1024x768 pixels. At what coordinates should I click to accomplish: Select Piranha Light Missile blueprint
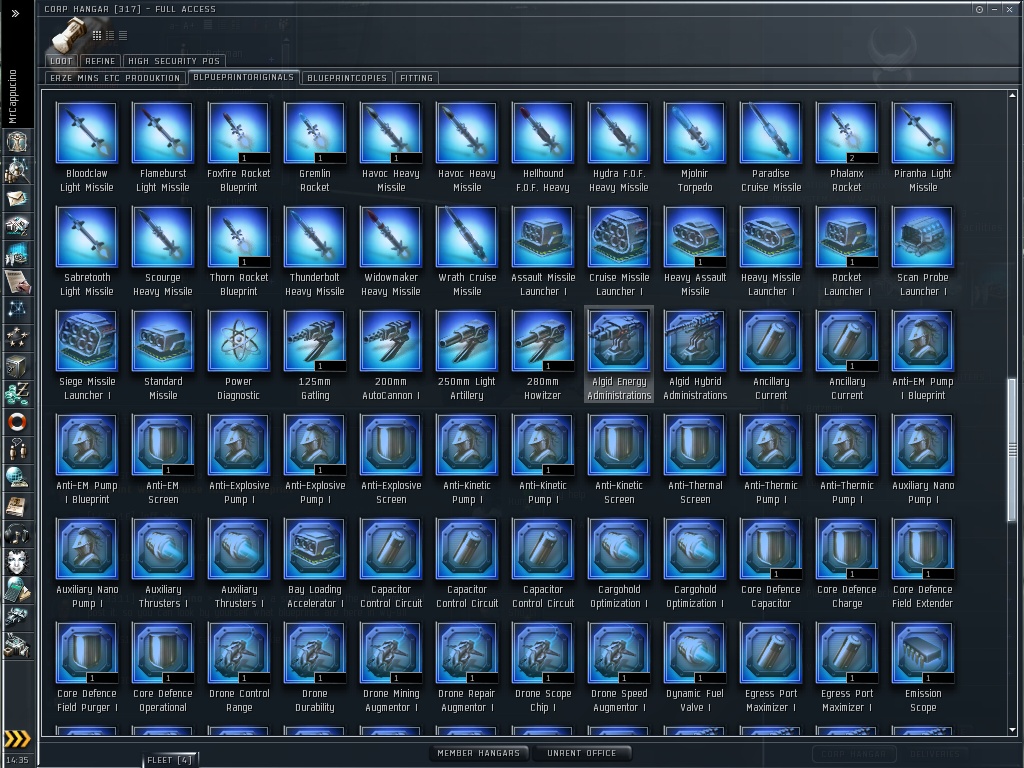(x=923, y=148)
